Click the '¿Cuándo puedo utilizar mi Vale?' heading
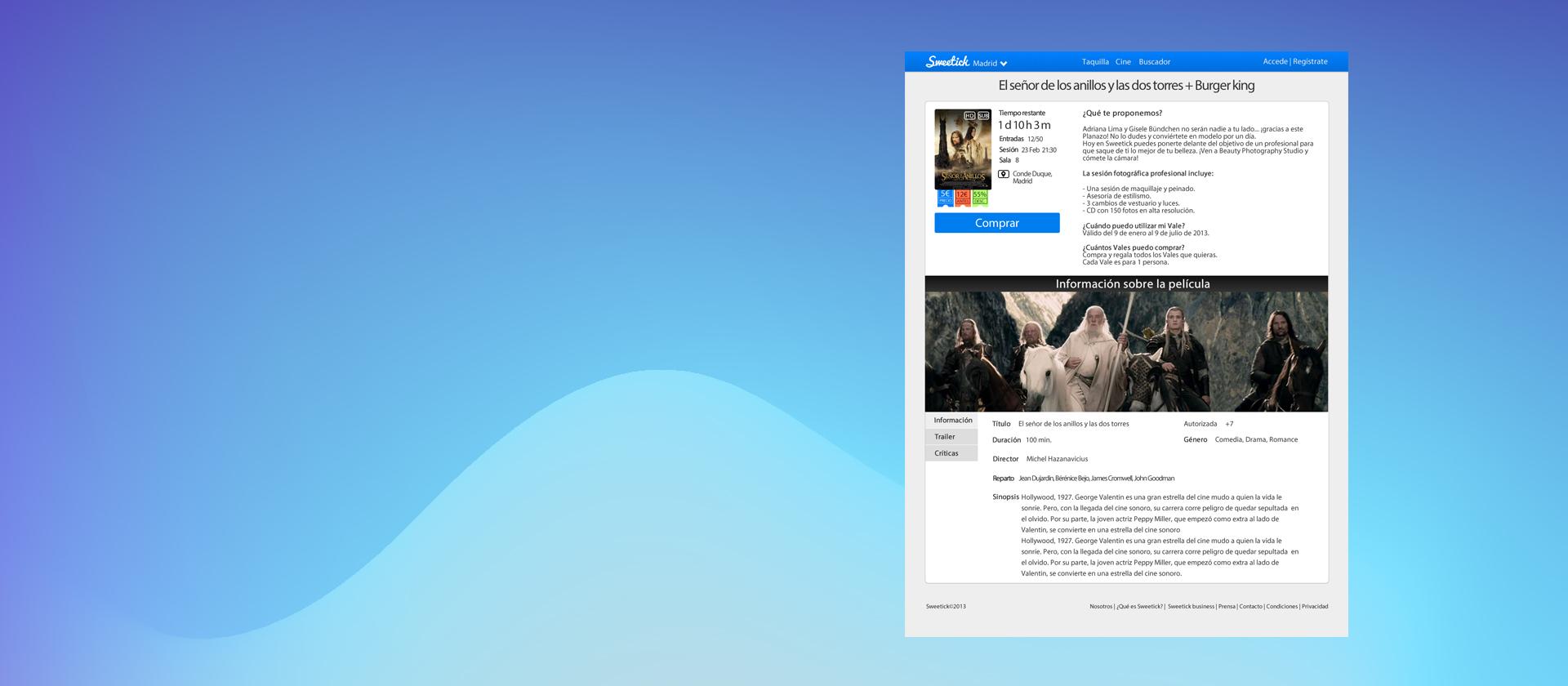This screenshot has width=1568, height=686. pyautogui.click(x=1134, y=226)
